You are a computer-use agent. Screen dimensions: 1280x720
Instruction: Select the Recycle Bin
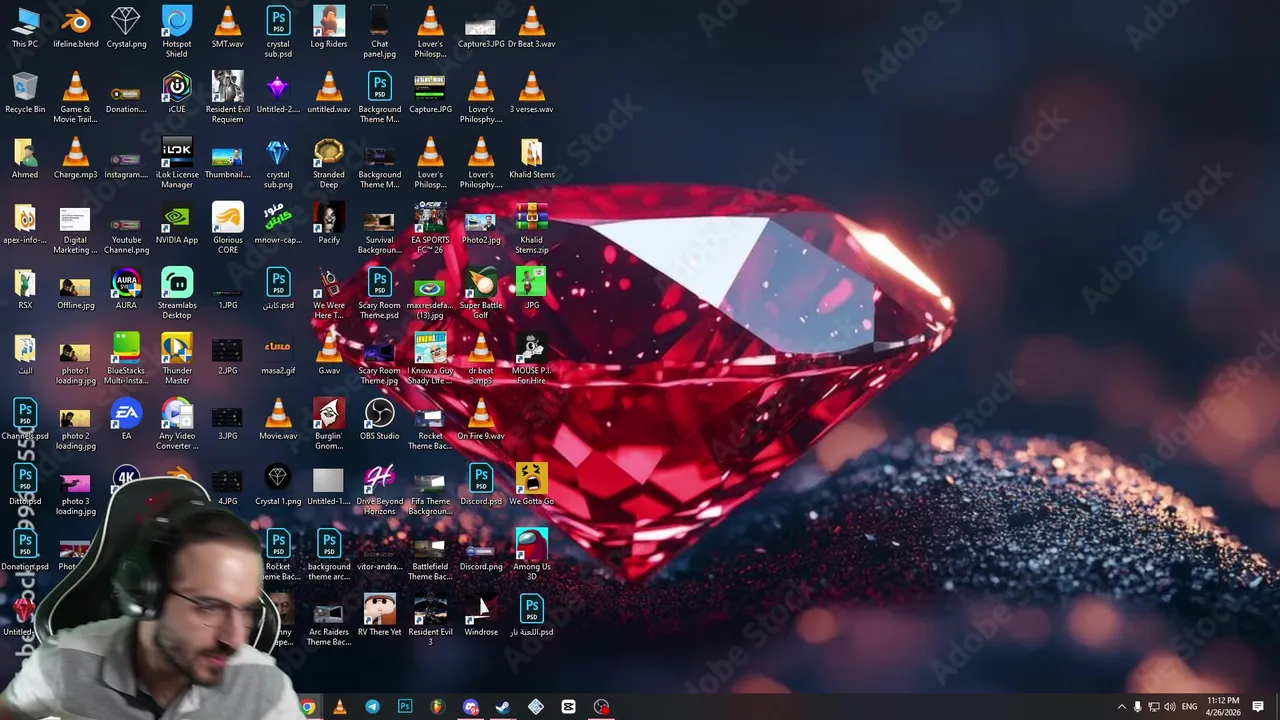(x=25, y=93)
